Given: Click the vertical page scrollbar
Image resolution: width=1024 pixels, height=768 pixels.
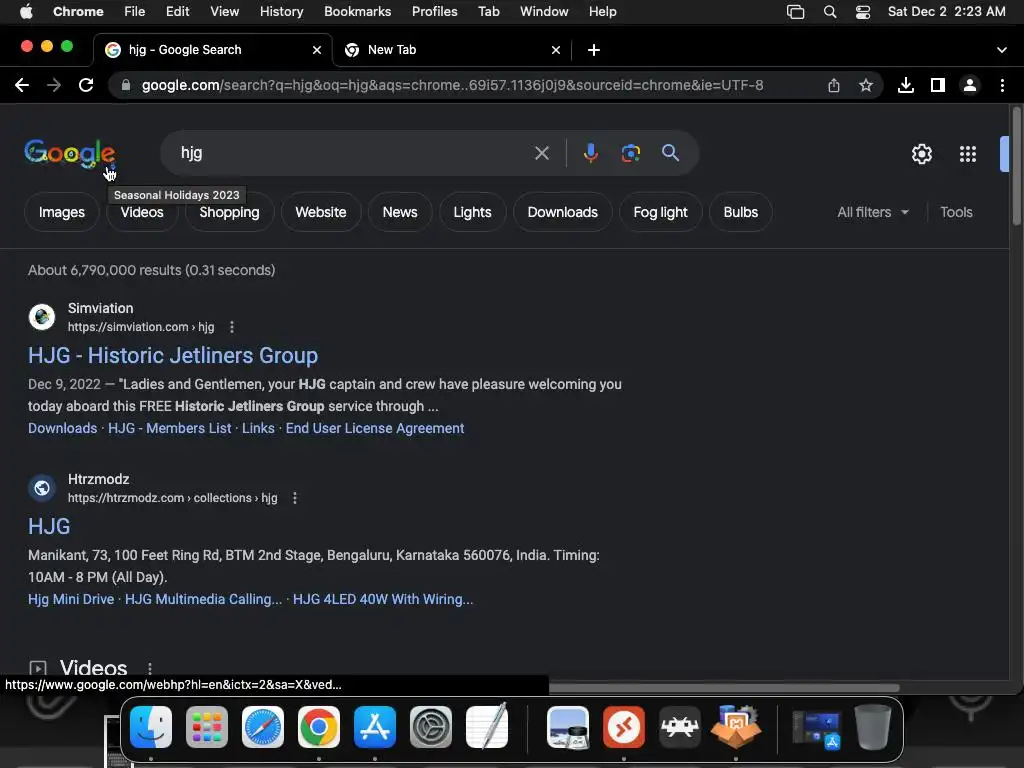Looking at the screenshot, I should 1016,167.
